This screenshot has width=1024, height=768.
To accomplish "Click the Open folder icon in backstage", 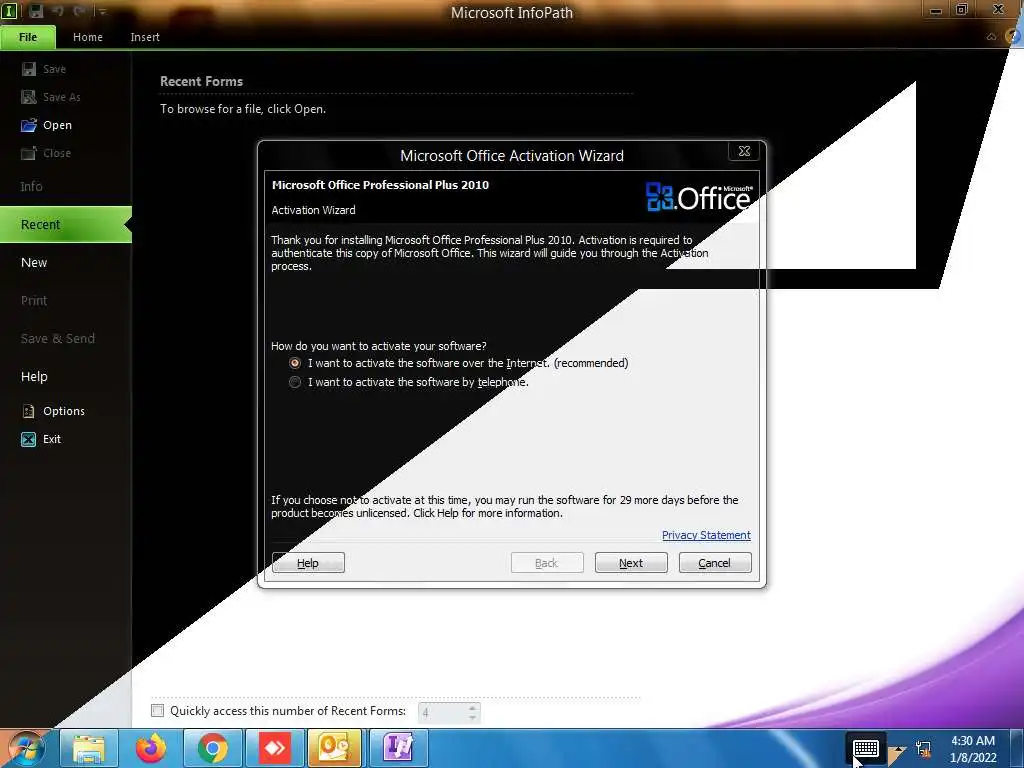I will [28, 125].
